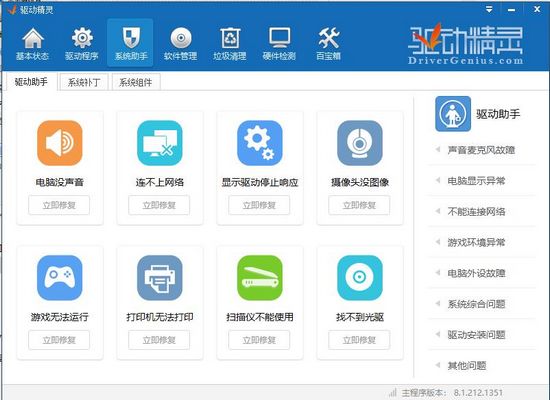Click the 连不上网络 monitors icon
Viewport: 550px width, 400px height.
(160, 143)
